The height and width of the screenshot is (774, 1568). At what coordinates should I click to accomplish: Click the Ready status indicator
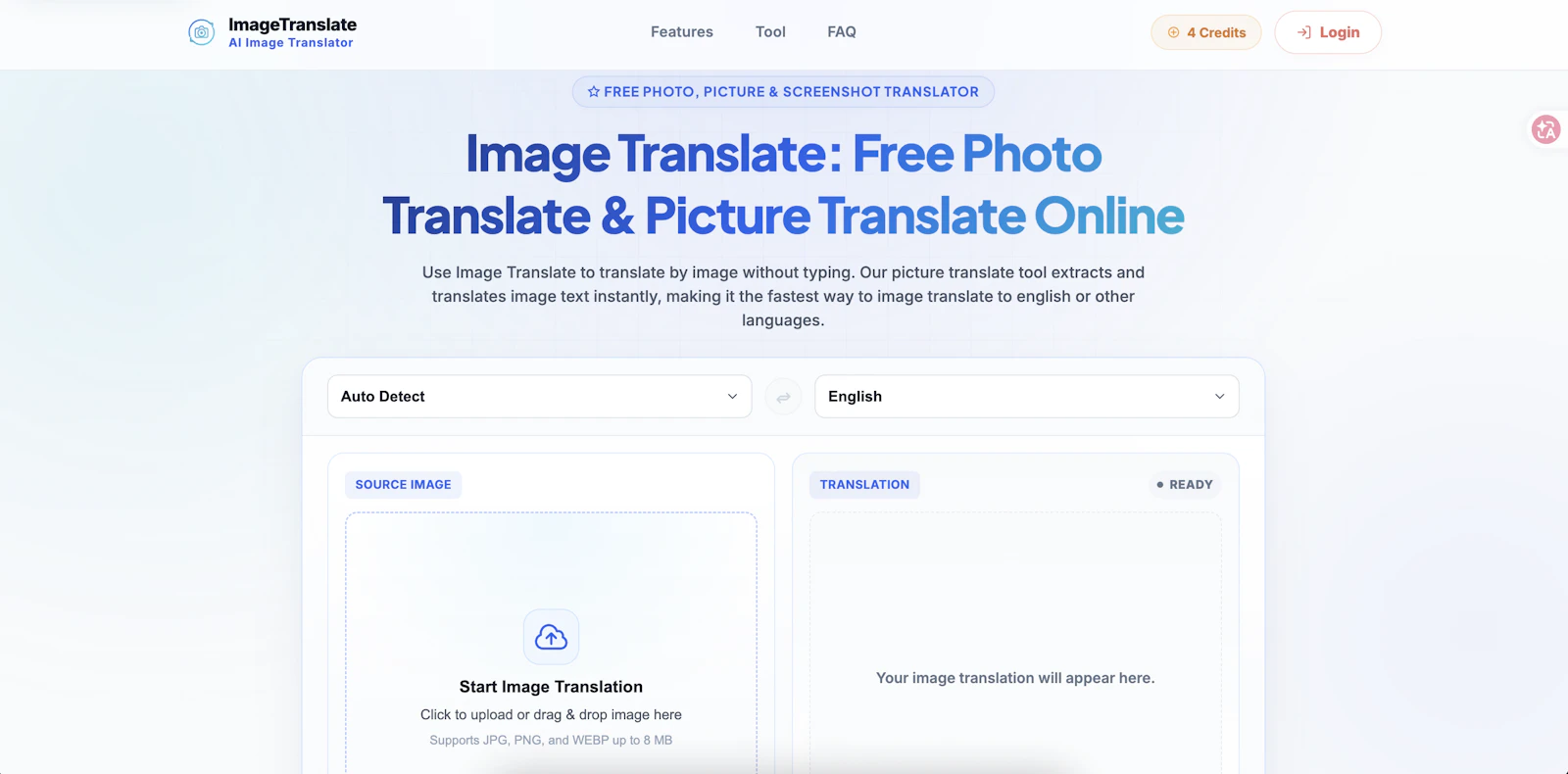(1185, 485)
